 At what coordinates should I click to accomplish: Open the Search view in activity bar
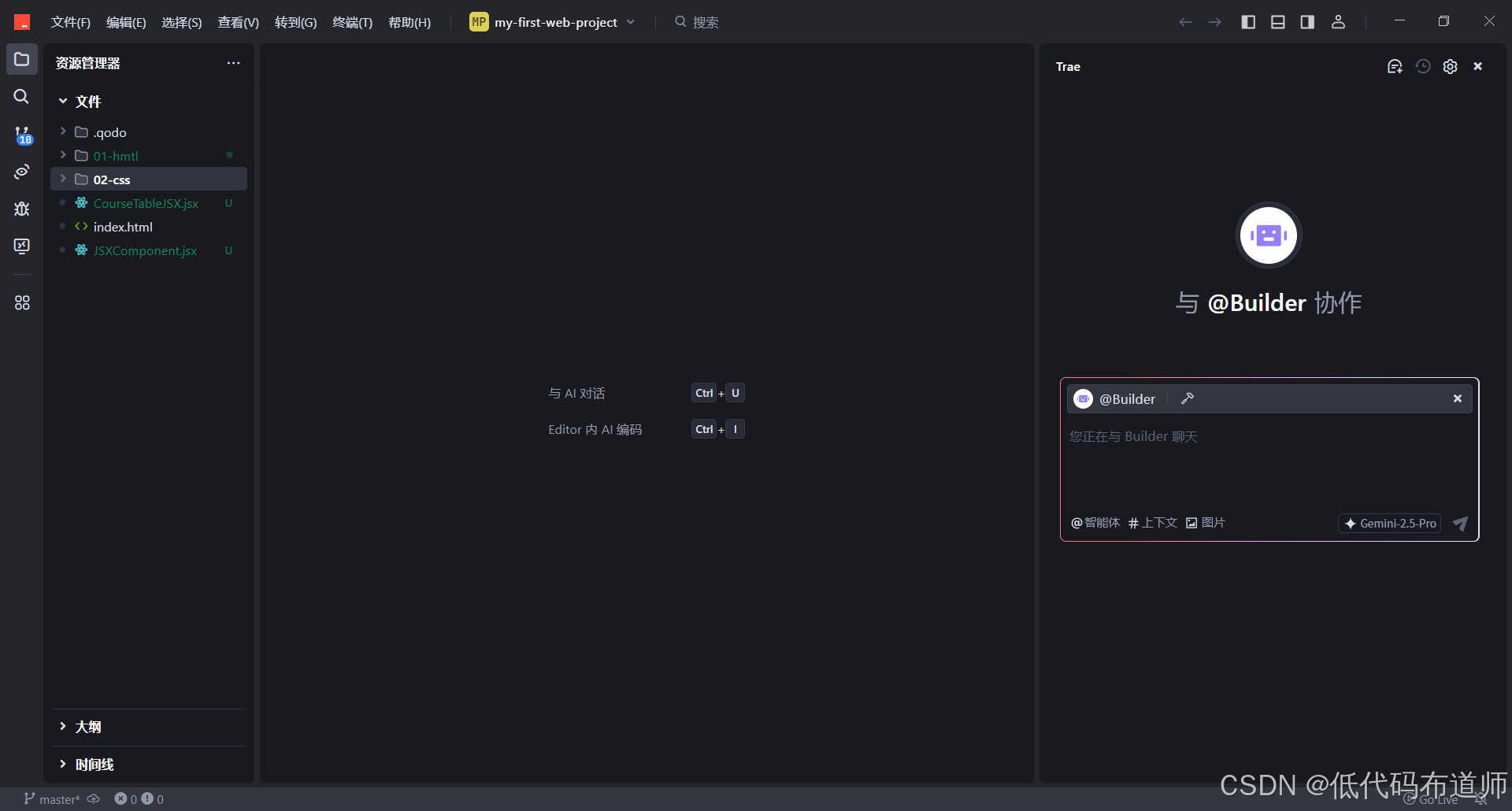click(x=22, y=96)
